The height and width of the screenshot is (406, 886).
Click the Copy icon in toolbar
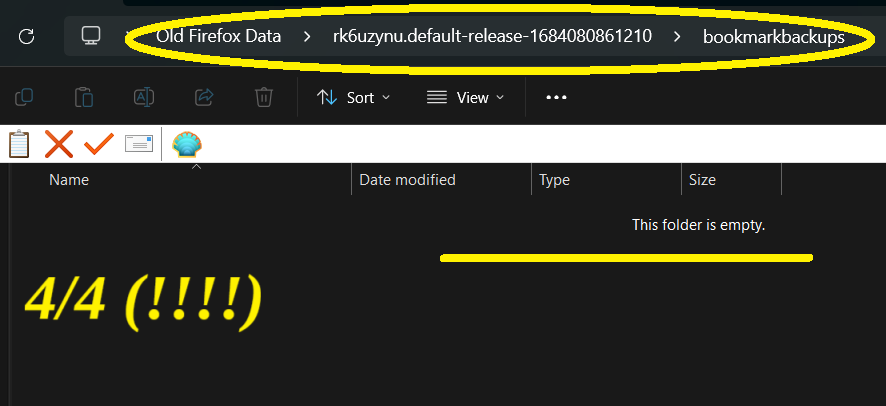click(x=24, y=97)
